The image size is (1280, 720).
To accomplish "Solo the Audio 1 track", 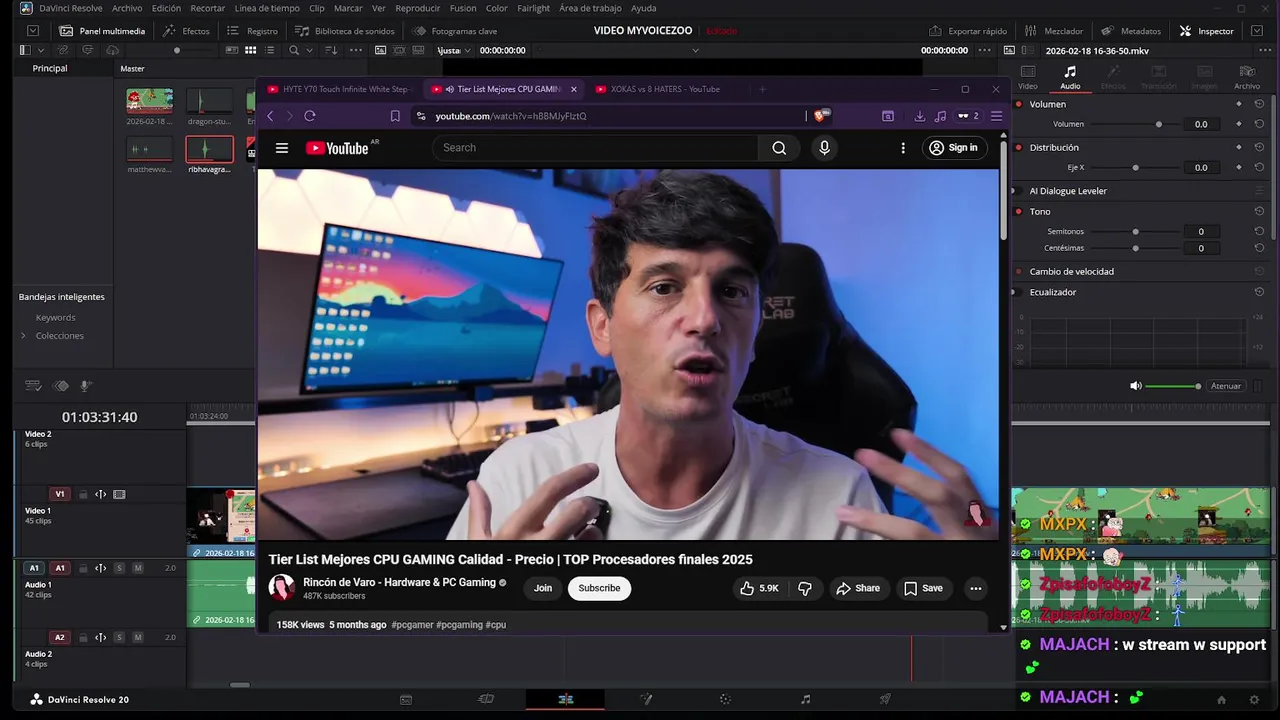I will click(x=119, y=568).
